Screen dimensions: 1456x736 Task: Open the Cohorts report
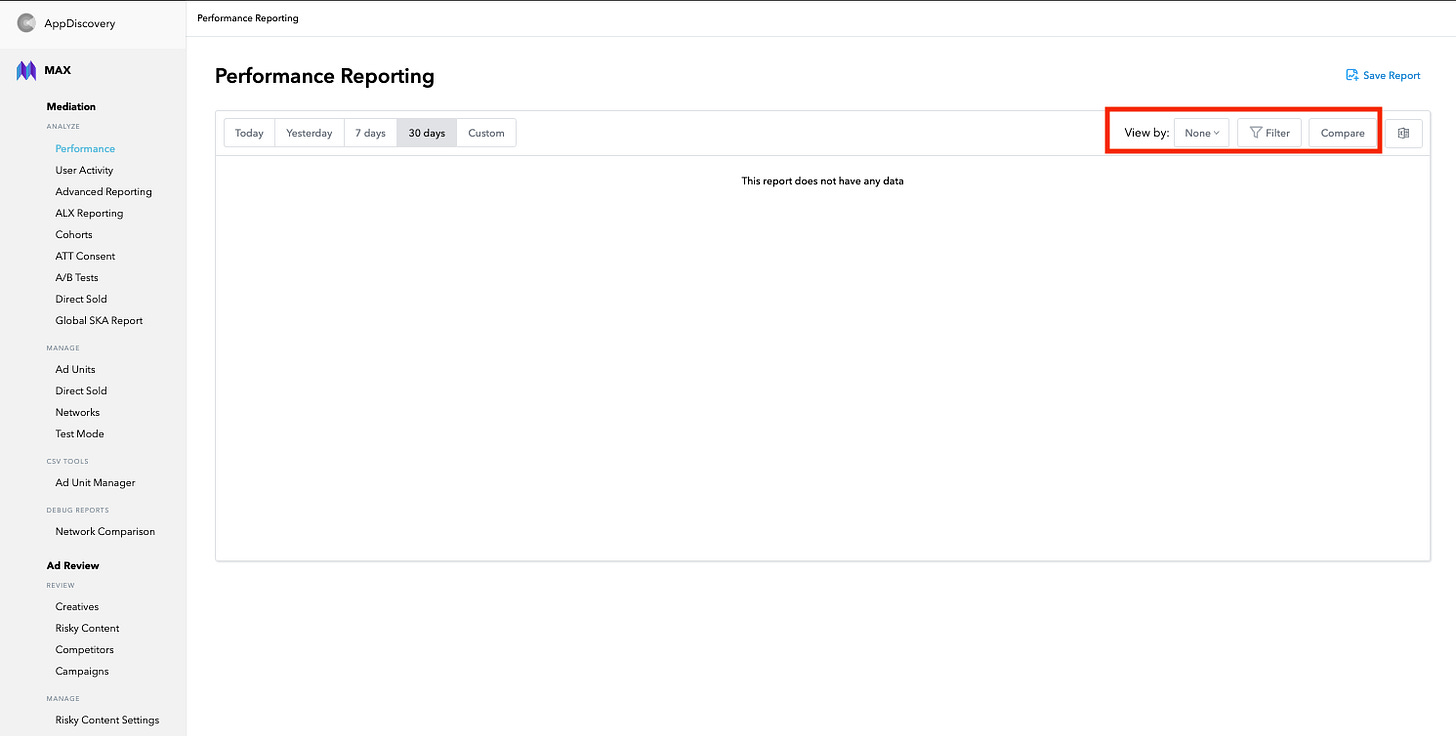click(74, 234)
